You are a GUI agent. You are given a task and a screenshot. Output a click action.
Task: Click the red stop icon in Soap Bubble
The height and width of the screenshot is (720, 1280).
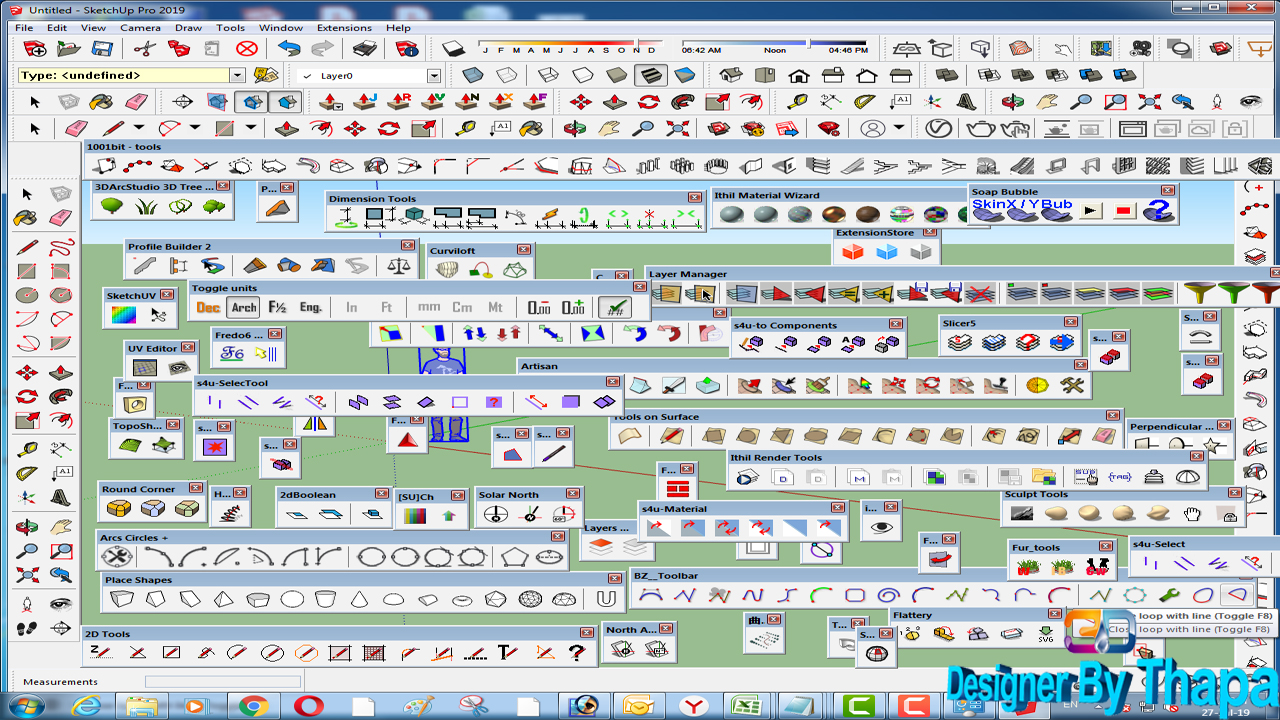coord(1123,210)
